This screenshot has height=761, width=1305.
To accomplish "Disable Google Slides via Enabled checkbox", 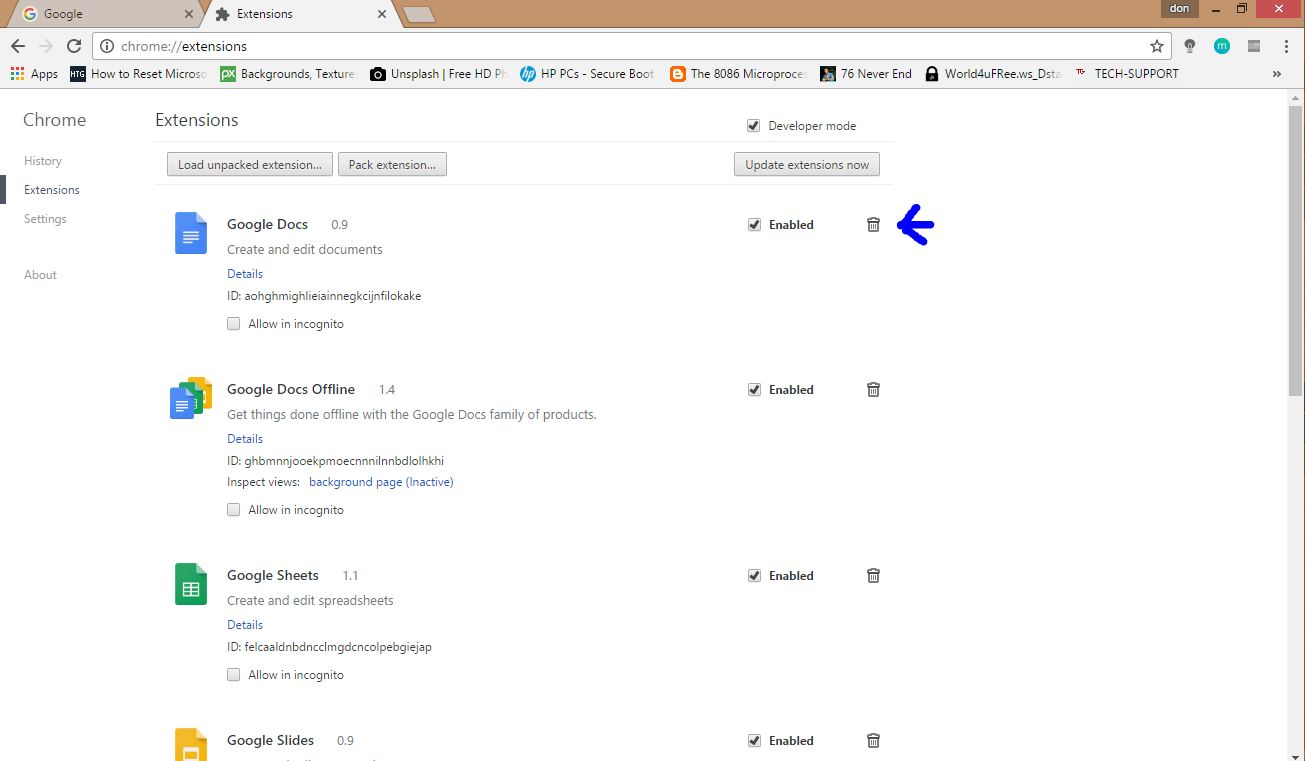I will point(754,741).
